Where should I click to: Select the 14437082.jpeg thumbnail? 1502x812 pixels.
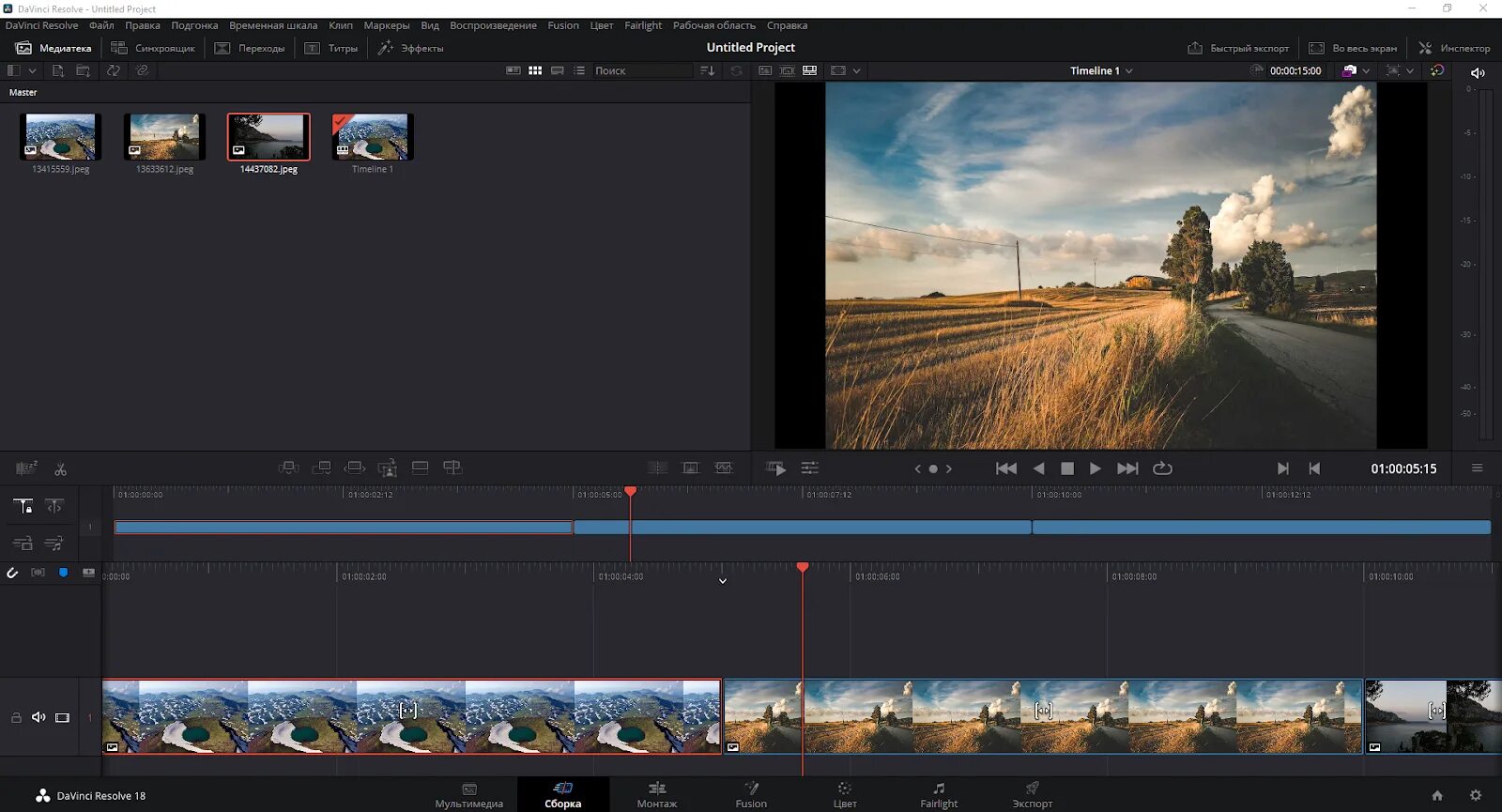point(268,137)
